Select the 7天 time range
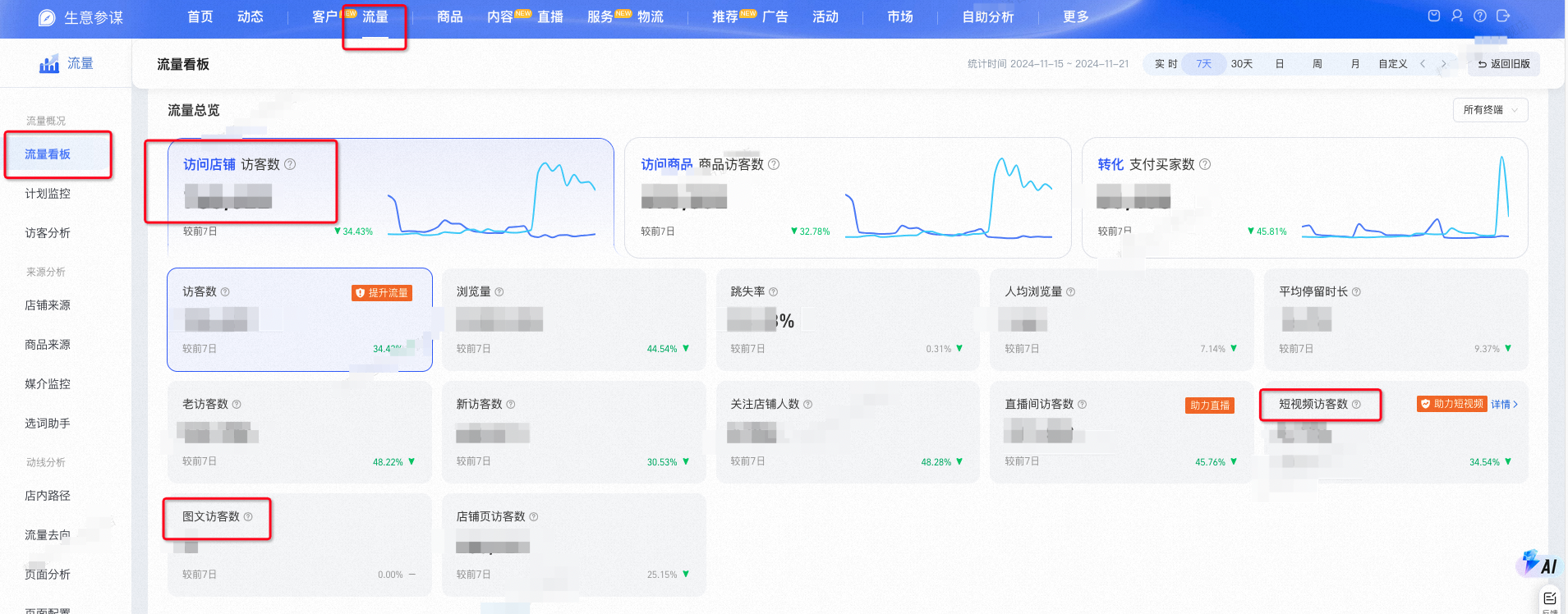Image resolution: width=1568 pixels, height=614 pixels. (x=1203, y=64)
